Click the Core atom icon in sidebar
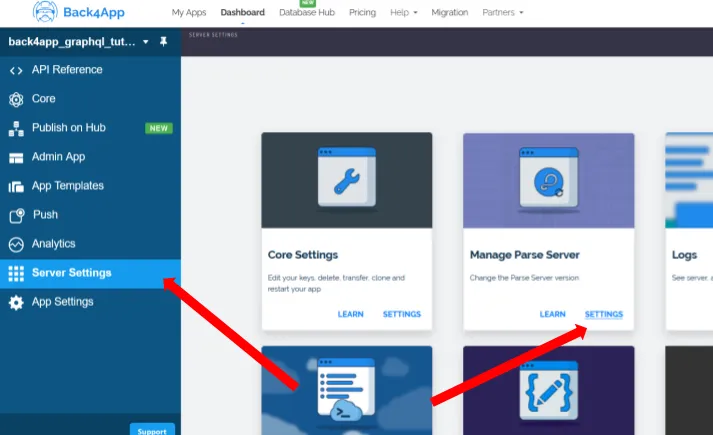Image resolution: width=713 pixels, height=435 pixels. click(x=16, y=100)
